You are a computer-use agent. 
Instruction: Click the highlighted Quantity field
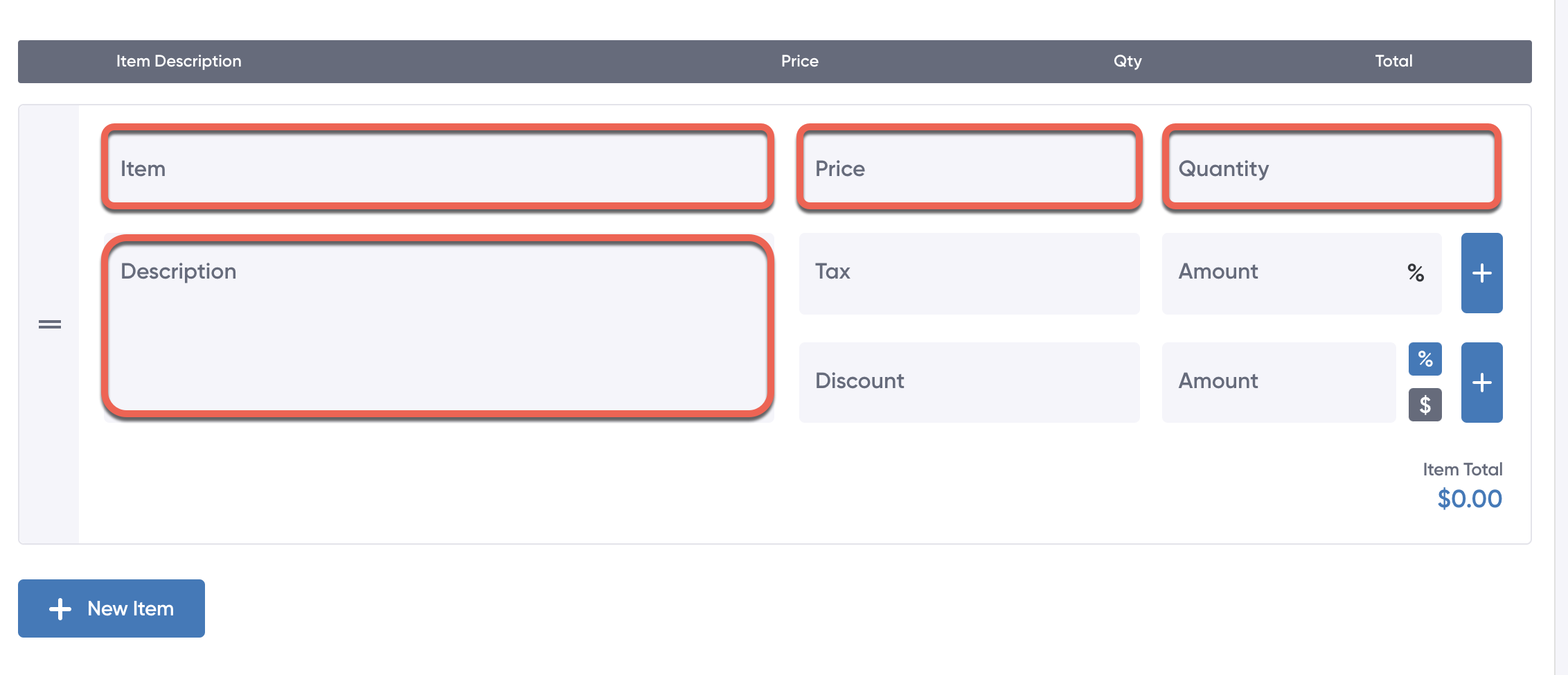tap(1330, 168)
